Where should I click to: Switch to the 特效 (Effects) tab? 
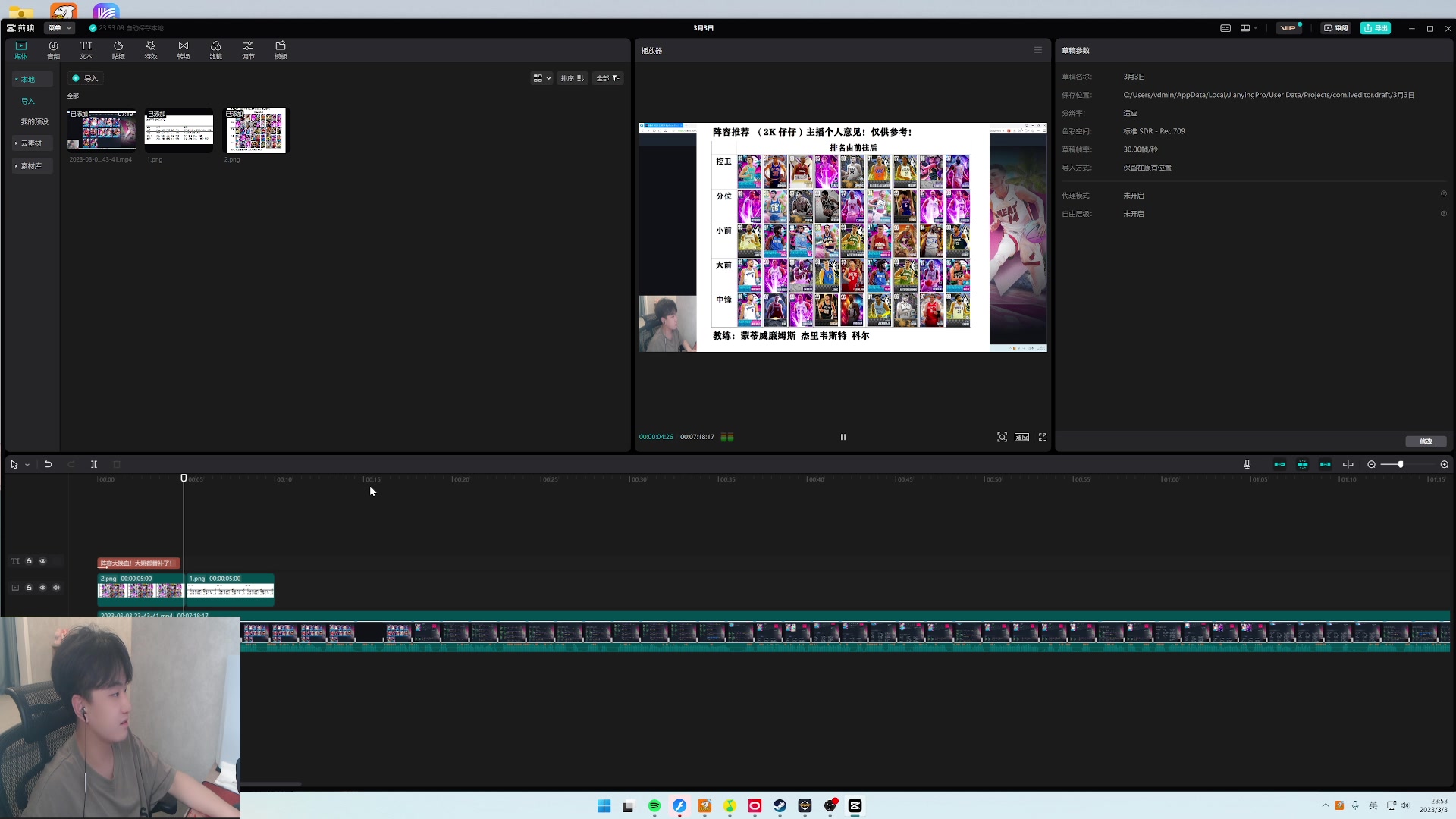coord(151,50)
